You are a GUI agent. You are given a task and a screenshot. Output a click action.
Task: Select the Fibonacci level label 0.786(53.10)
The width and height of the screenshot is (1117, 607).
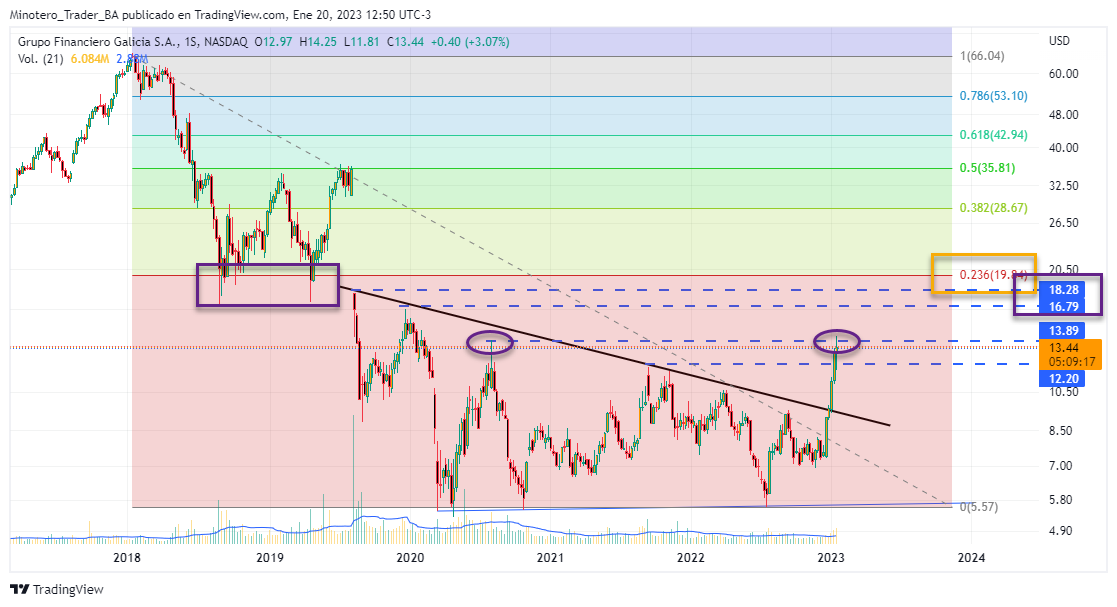pyautogui.click(x=994, y=95)
